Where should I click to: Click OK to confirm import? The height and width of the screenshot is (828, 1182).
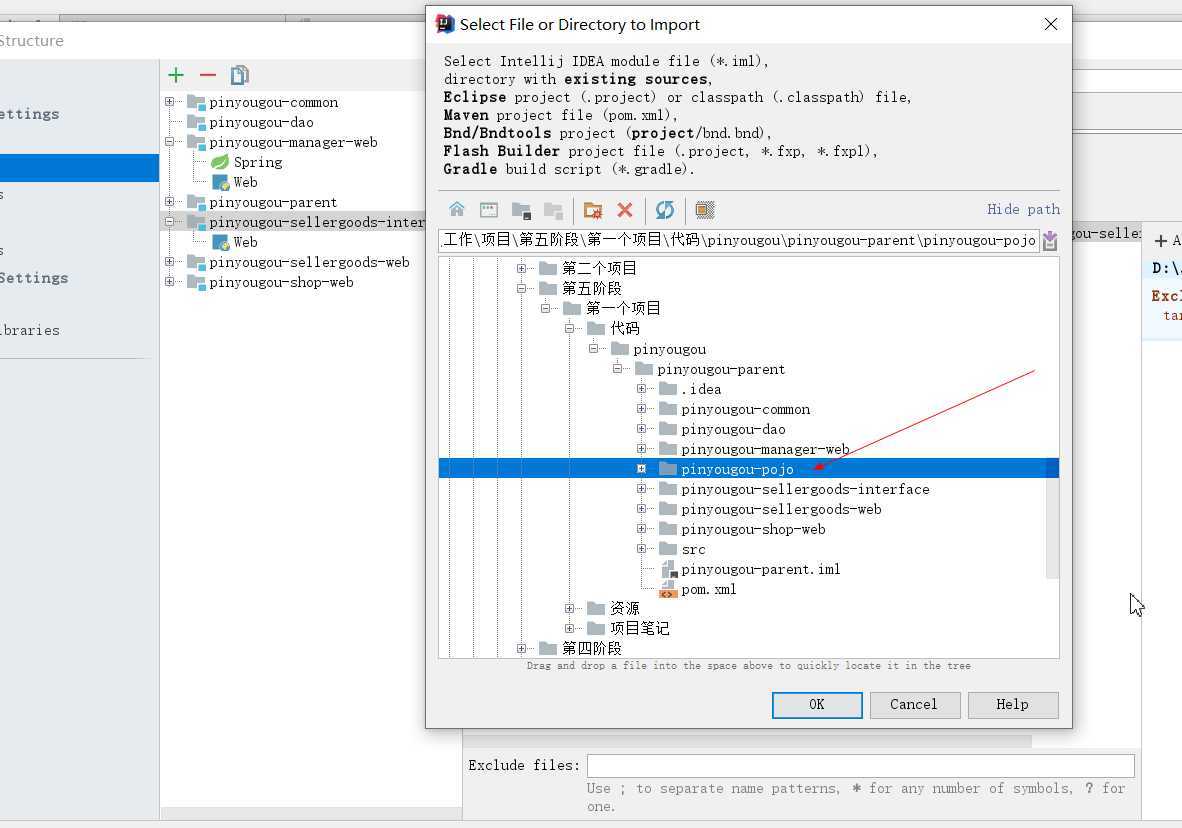pyautogui.click(x=817, y=705)
